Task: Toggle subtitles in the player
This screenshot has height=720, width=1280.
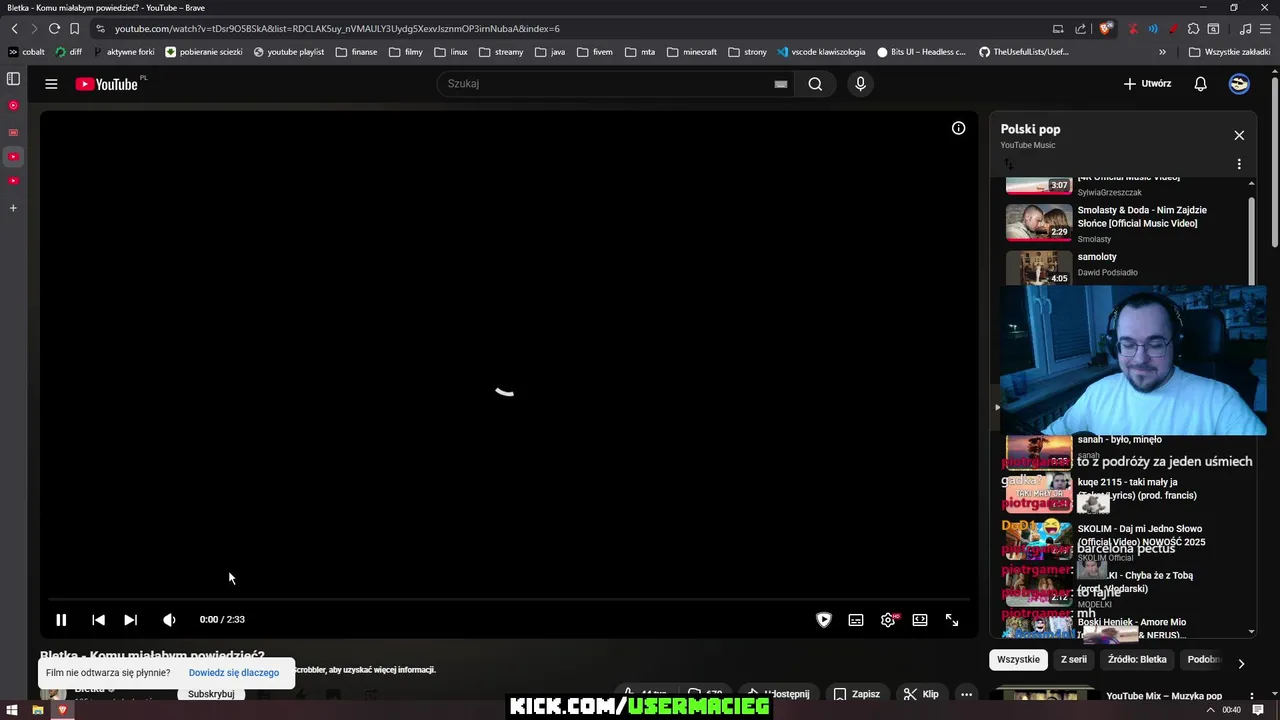Action: (x=856, y=620)
